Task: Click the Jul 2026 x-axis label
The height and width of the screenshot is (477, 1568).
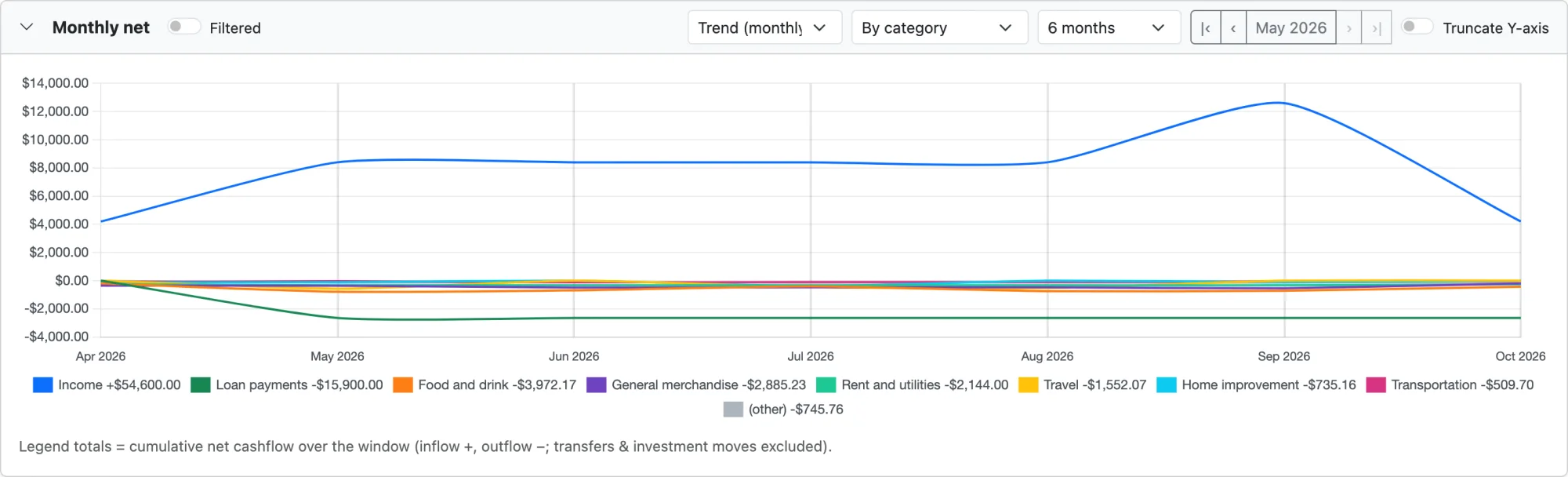Action: click(x=811, y=356)
